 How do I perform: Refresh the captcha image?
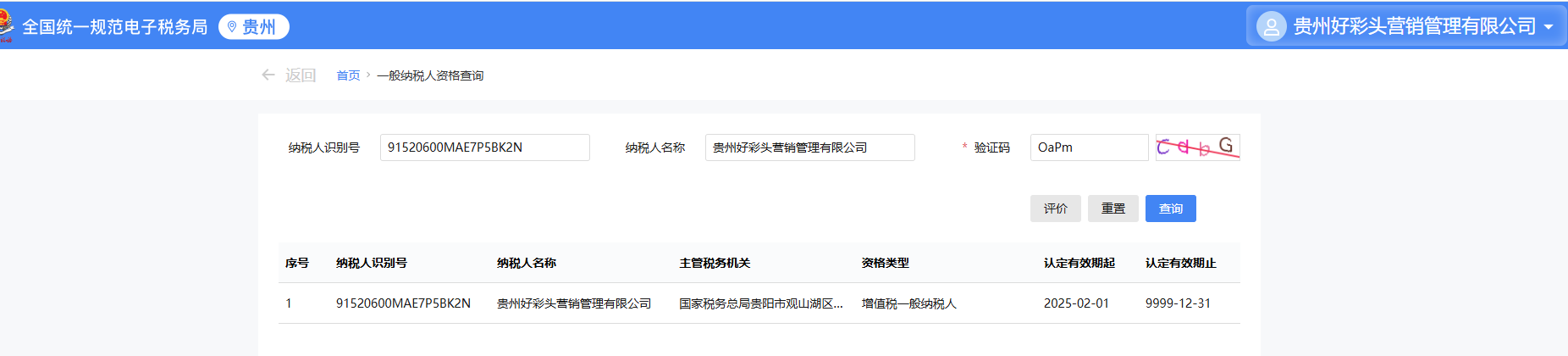click(1197, 147)
